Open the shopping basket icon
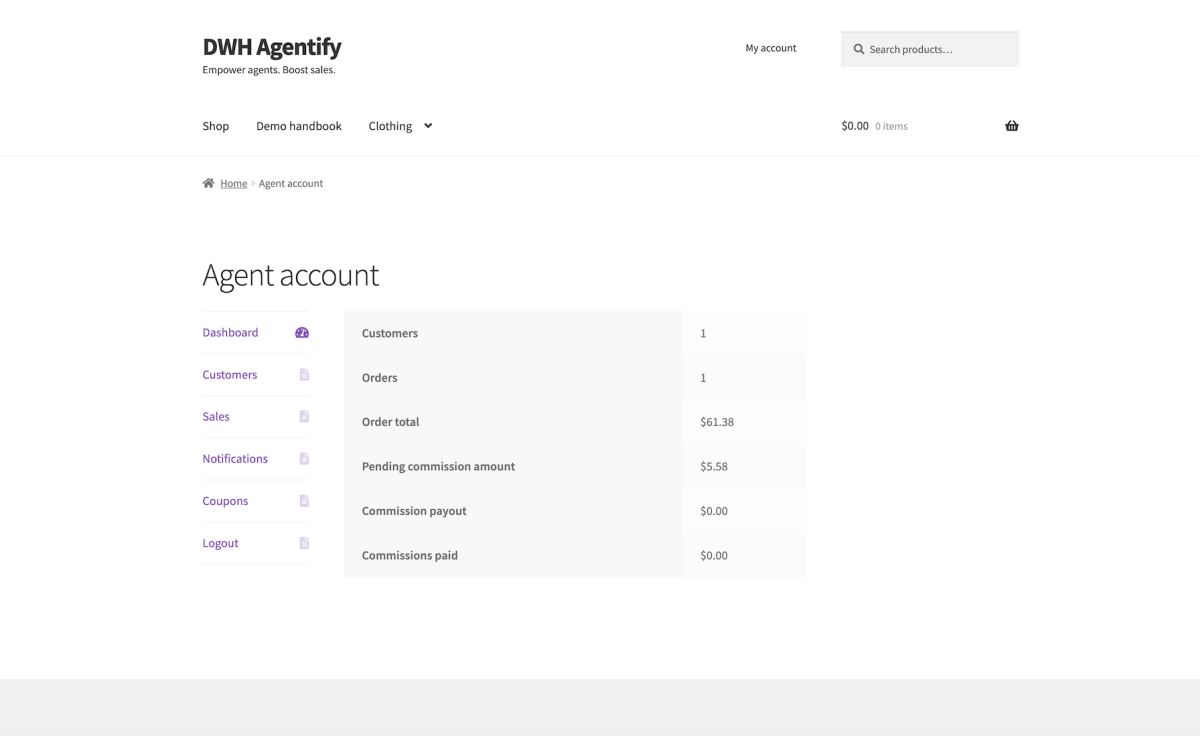 click(1012, 126)
